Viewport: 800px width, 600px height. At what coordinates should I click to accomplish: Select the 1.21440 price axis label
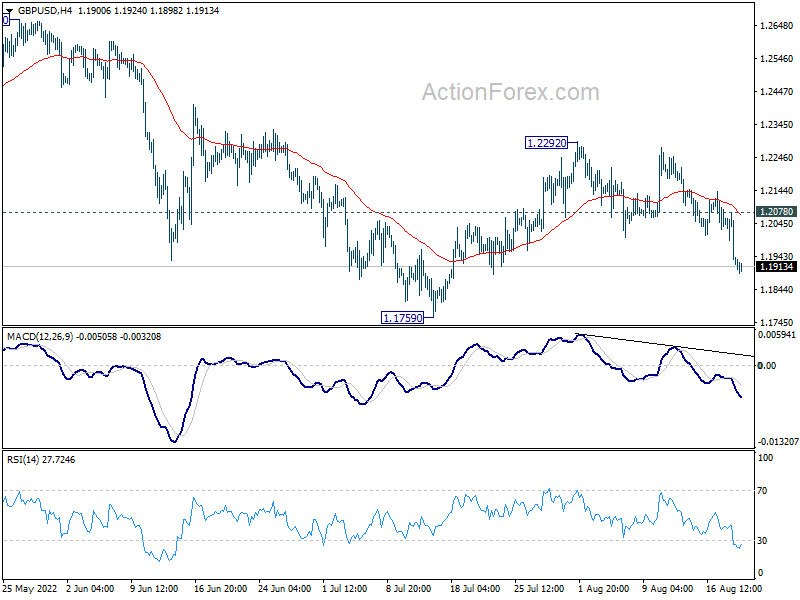777,191
